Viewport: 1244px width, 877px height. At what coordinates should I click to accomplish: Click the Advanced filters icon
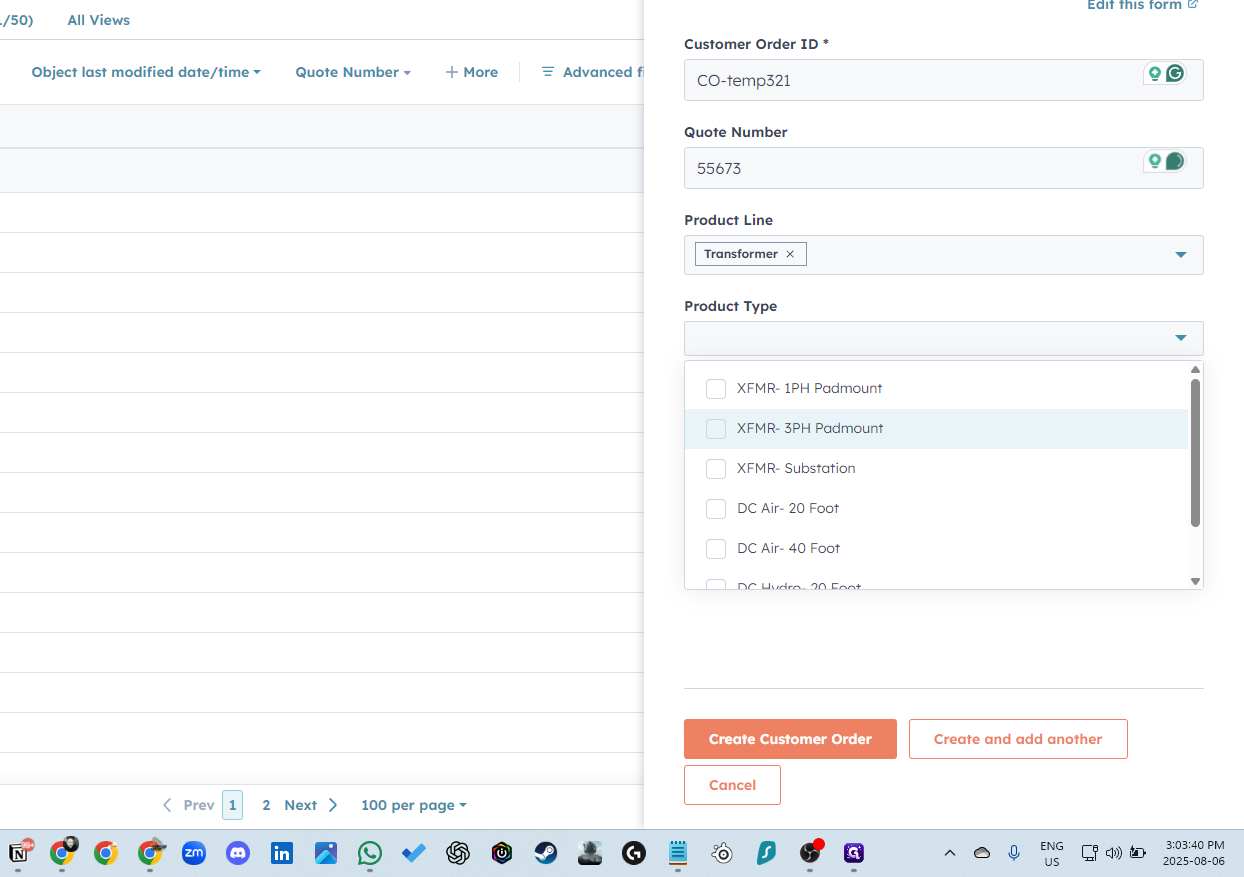[548, 72]
